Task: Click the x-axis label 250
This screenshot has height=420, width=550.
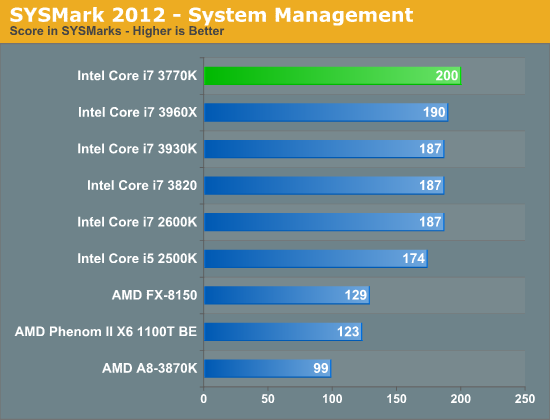Action: (x=525, y=399)
